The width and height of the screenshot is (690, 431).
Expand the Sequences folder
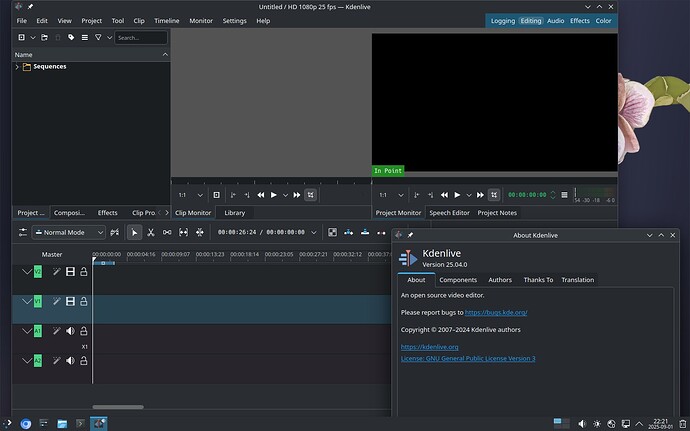pyautogui.click(x=17, y=67)
